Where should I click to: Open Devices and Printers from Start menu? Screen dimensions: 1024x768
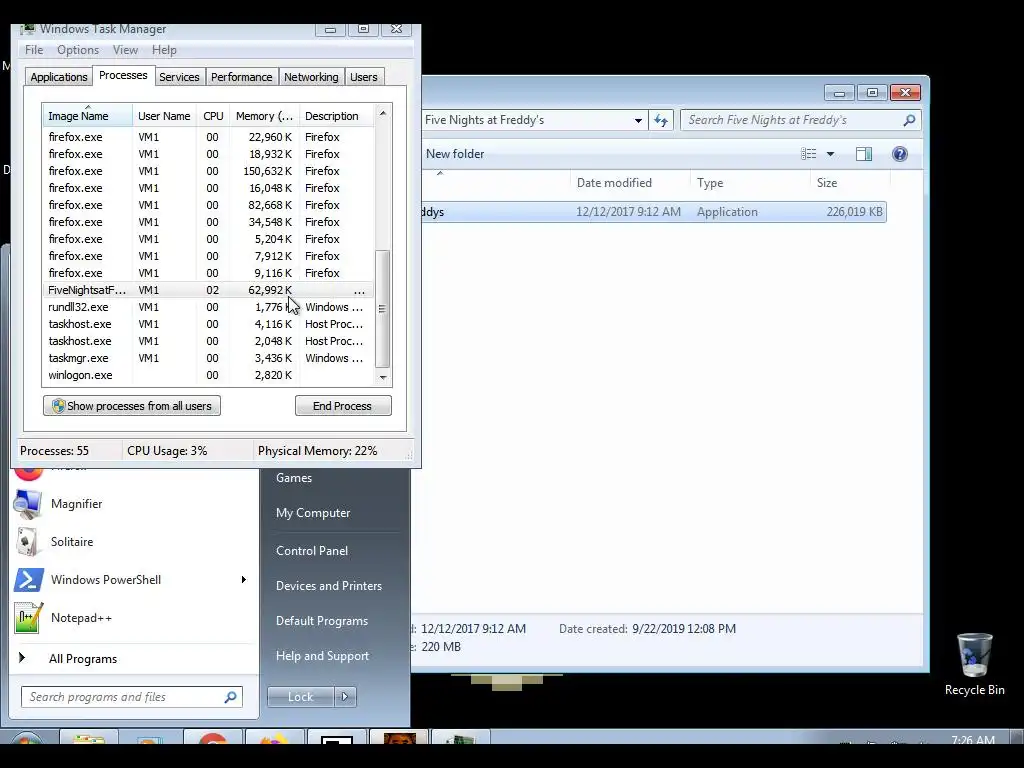(x=328, y=586)
